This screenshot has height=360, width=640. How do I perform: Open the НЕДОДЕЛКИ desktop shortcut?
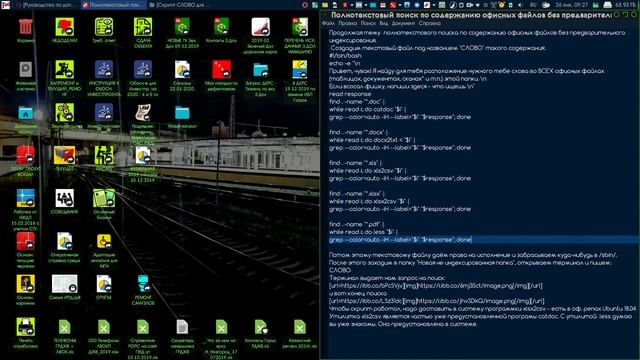click(x=64, y=27)
